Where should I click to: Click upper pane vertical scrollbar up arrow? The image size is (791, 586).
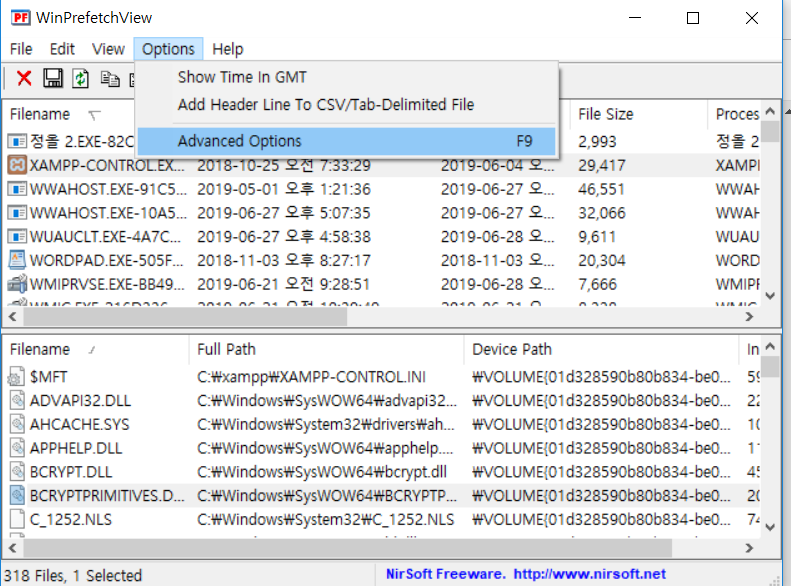coord(770,111)
